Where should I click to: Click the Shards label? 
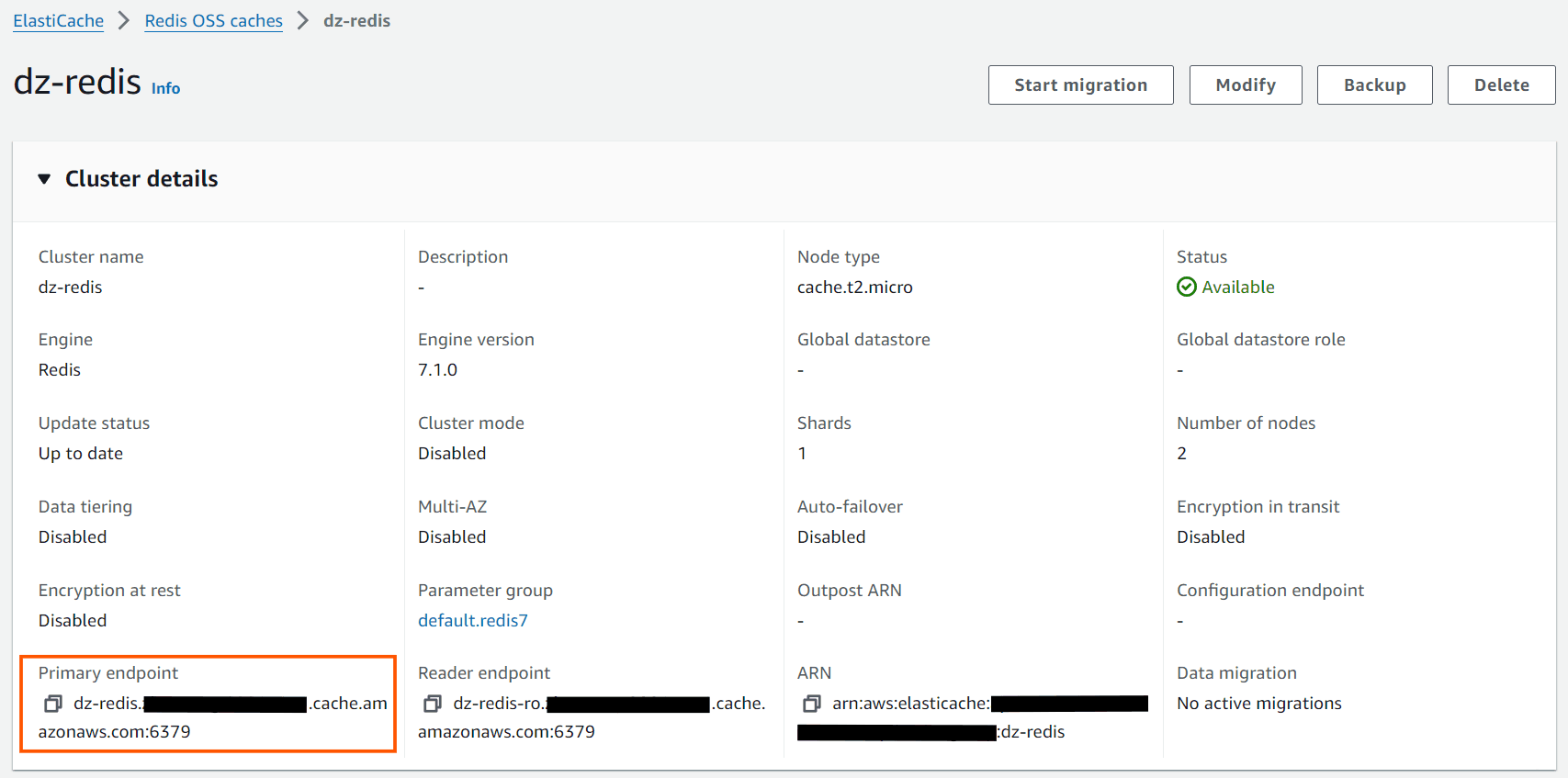[825, 423]
